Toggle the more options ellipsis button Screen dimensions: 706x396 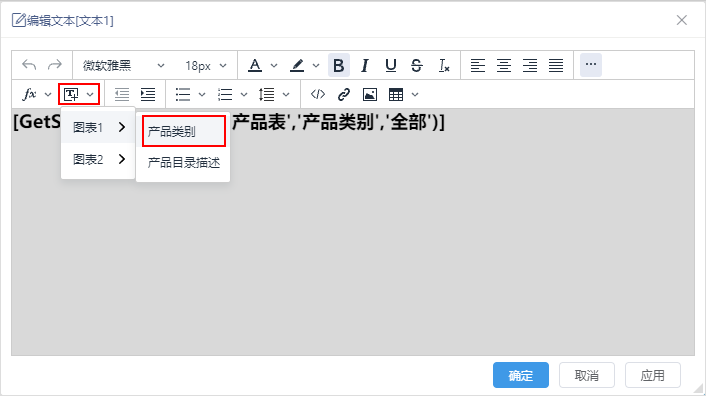591,65
